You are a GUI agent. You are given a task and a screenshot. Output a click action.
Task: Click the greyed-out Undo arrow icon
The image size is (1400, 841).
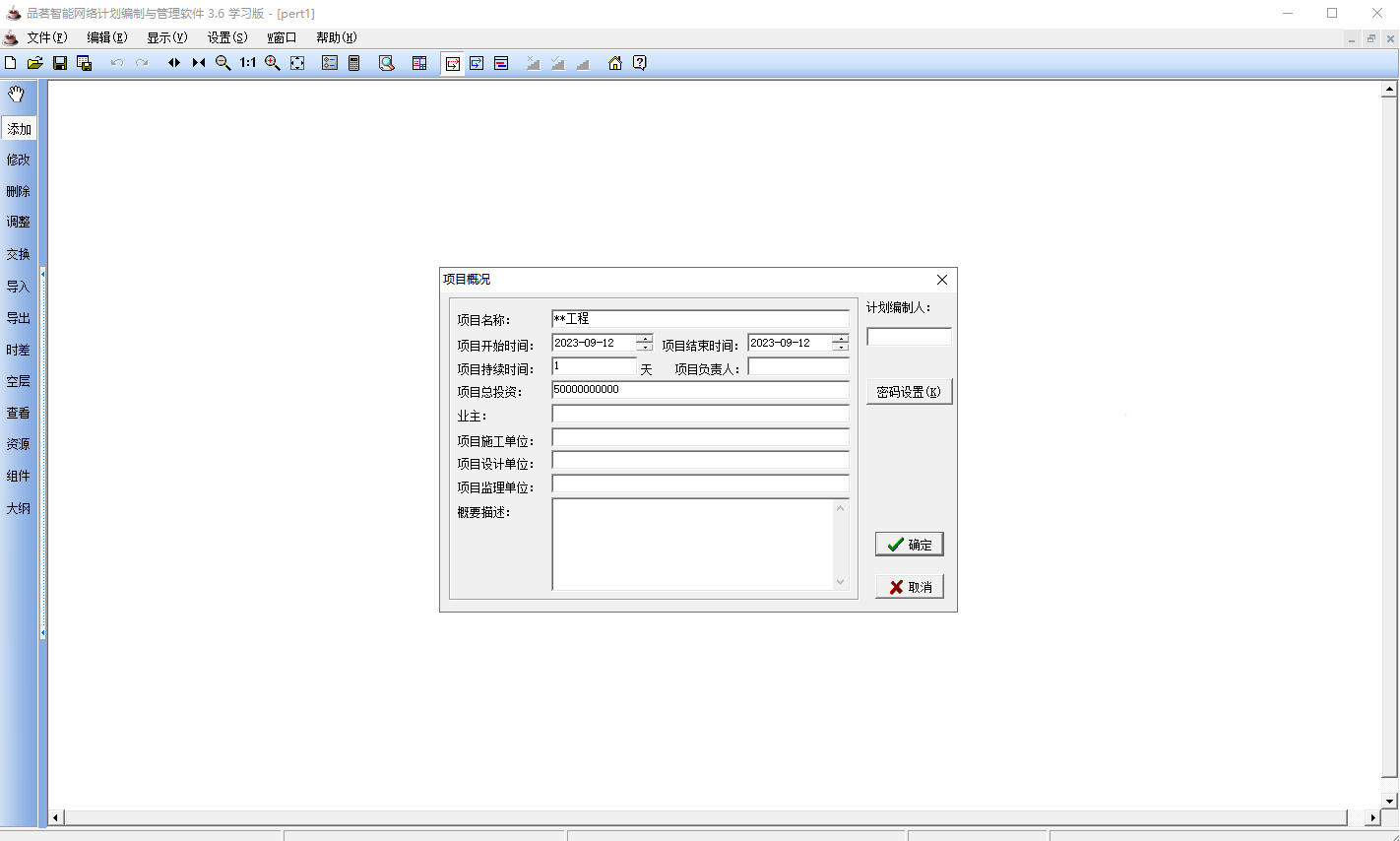tap(117, 63)
